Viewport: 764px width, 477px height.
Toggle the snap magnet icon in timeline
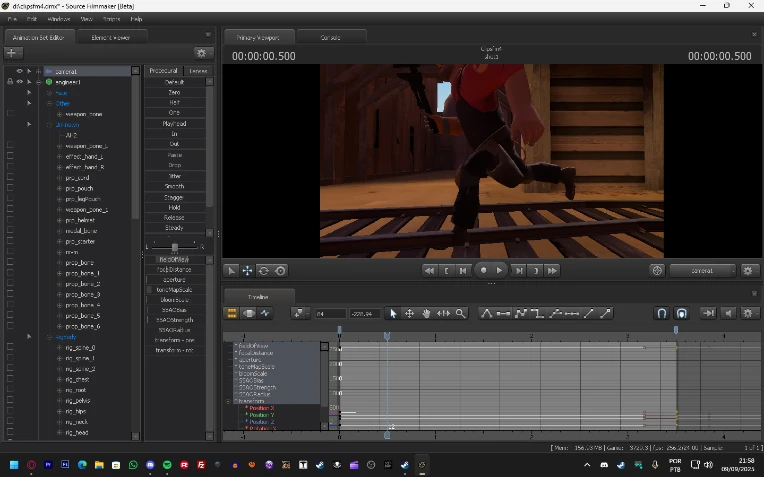(x=662, y=313)
